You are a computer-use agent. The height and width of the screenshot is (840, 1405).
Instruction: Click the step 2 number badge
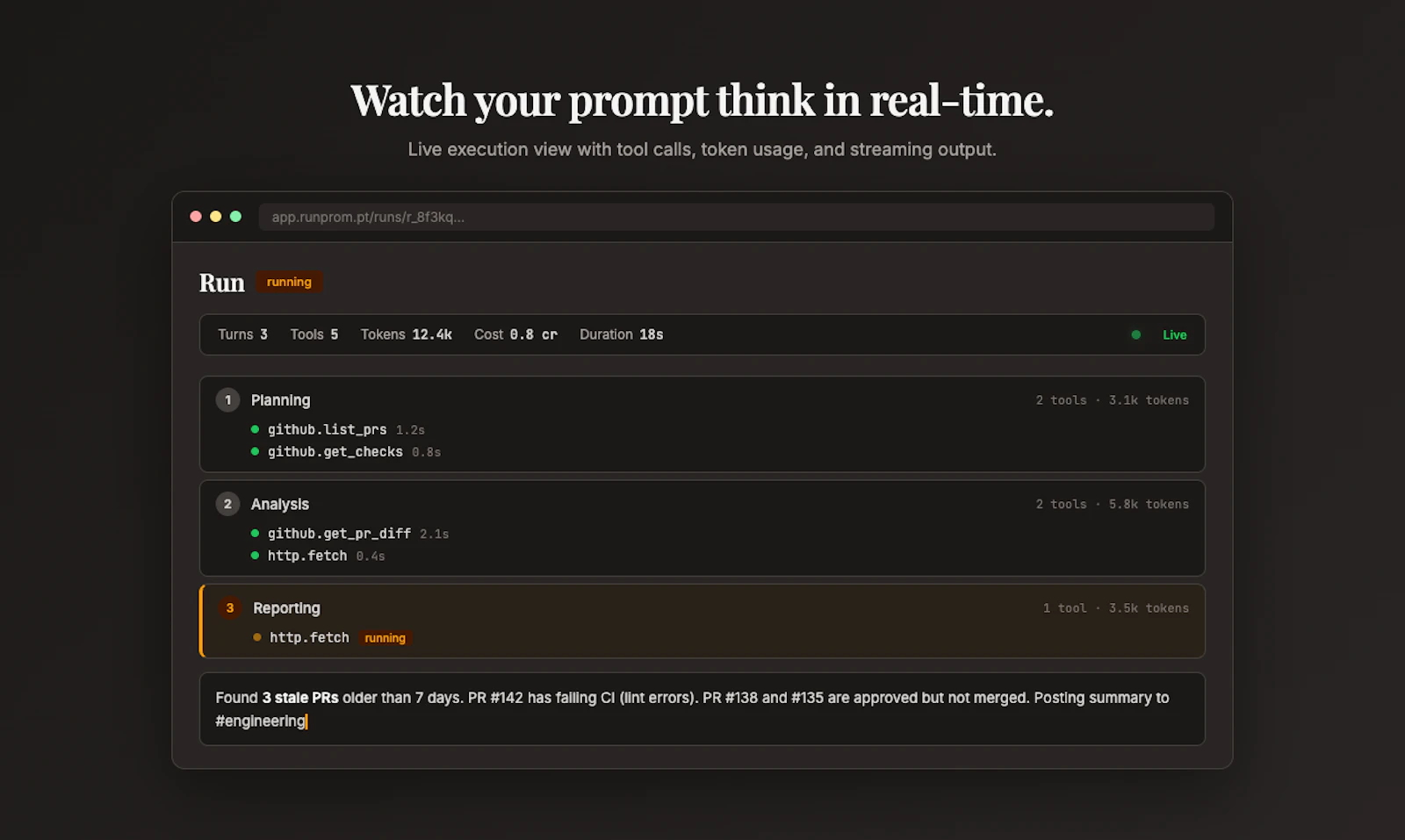coord(227,504)
